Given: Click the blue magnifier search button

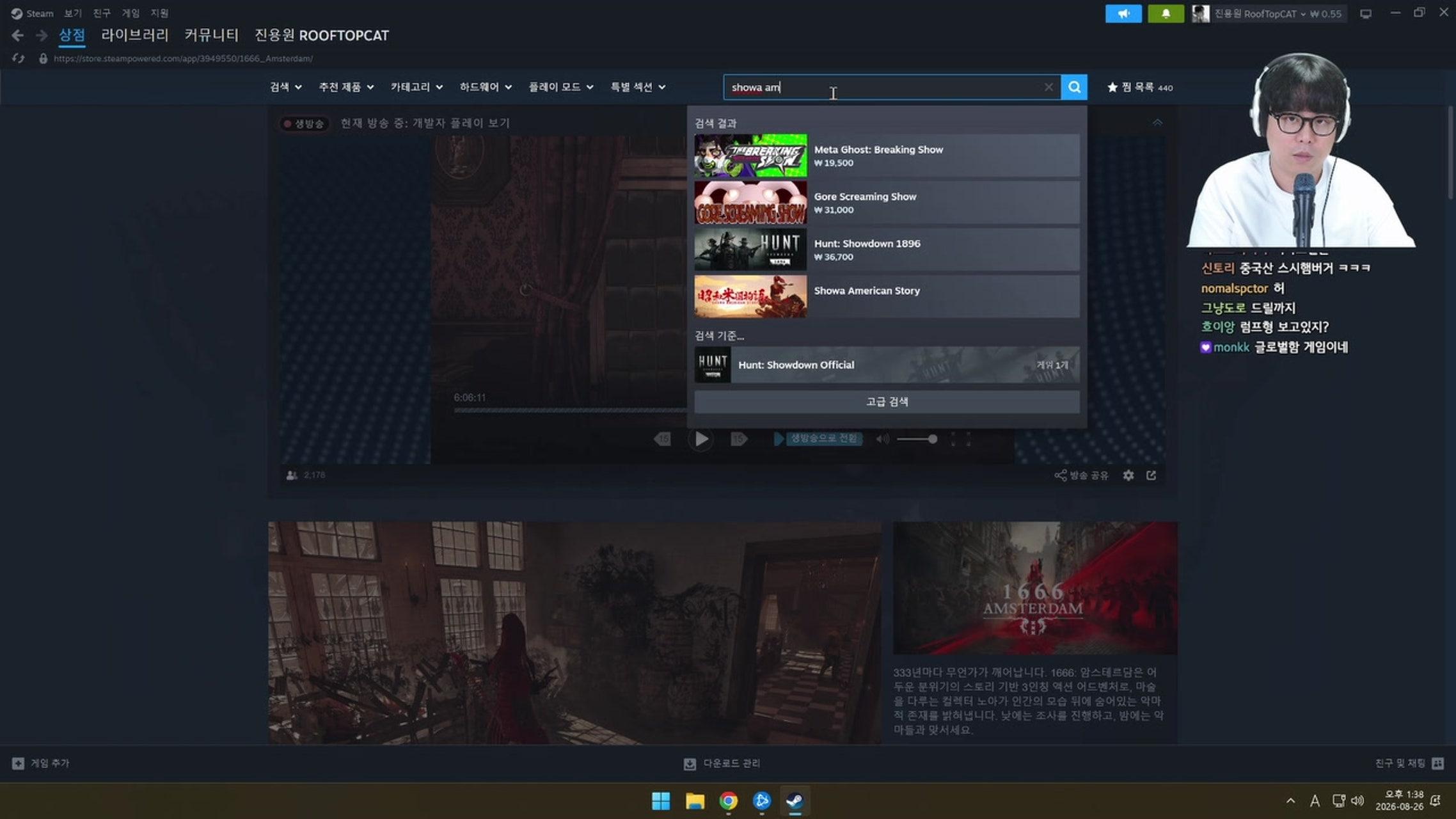Looking at the screenshot, I should coord(1074,87).
